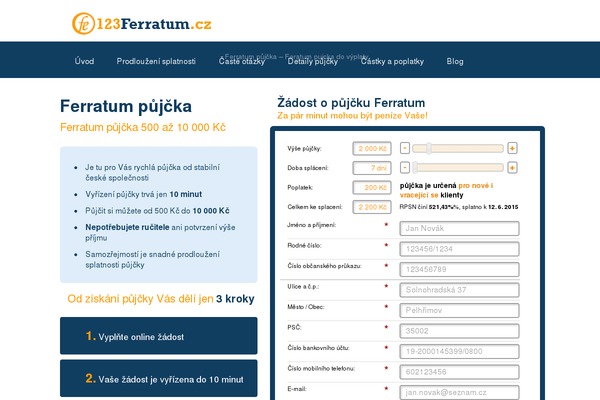Focus the Rodné číslo input field
The image size is (600, 400).
(459, 249)
